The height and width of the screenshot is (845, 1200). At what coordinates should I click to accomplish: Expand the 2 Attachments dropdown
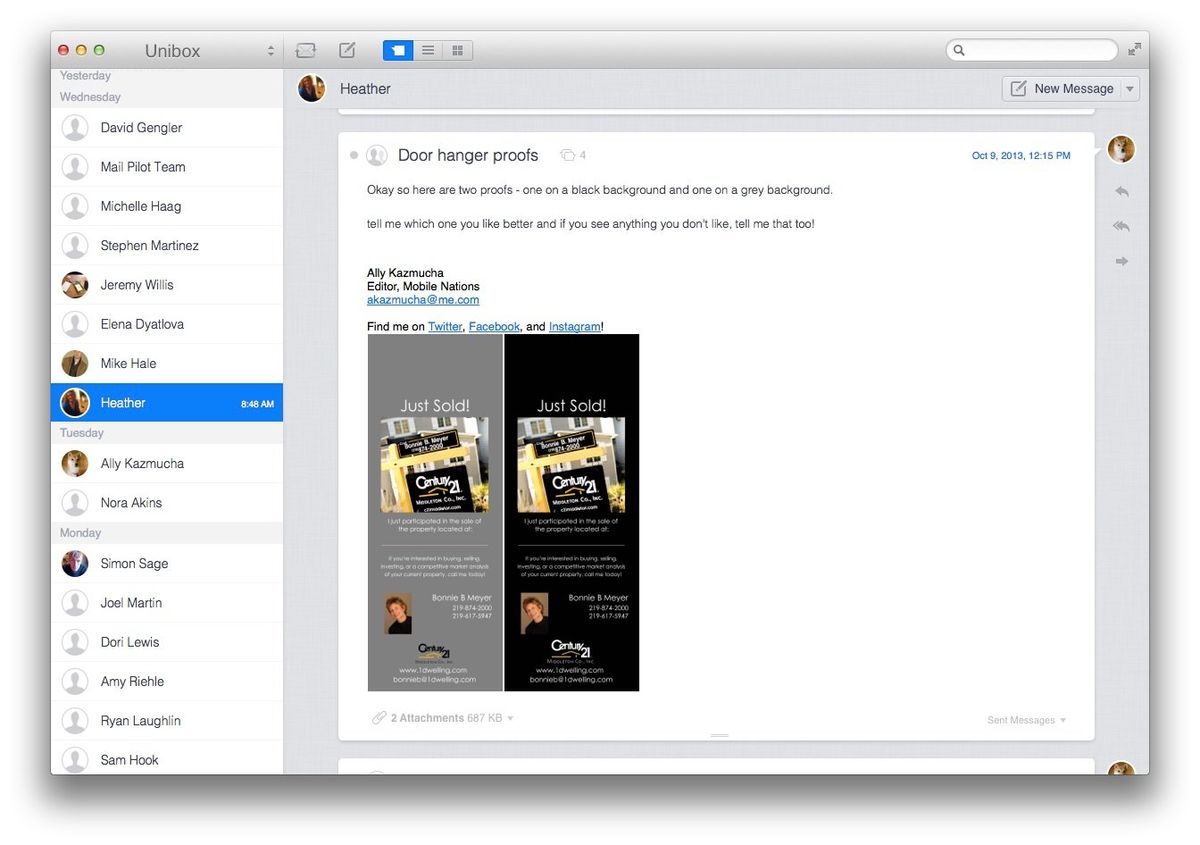pyautogui.click(x=510, y=717)
